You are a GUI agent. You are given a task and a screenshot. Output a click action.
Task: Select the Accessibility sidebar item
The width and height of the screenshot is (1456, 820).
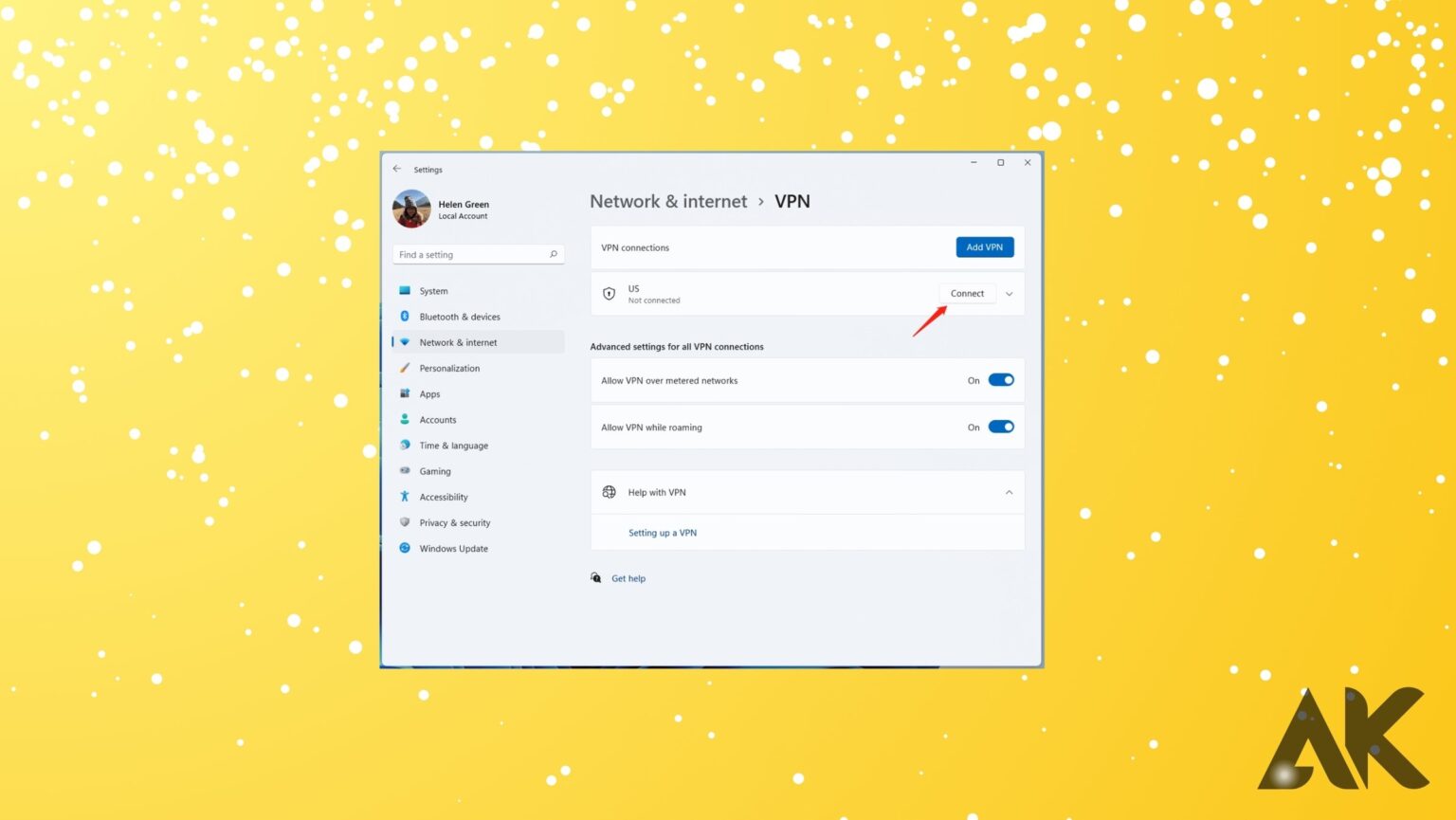pyautogui.click(x=443, y=497)
